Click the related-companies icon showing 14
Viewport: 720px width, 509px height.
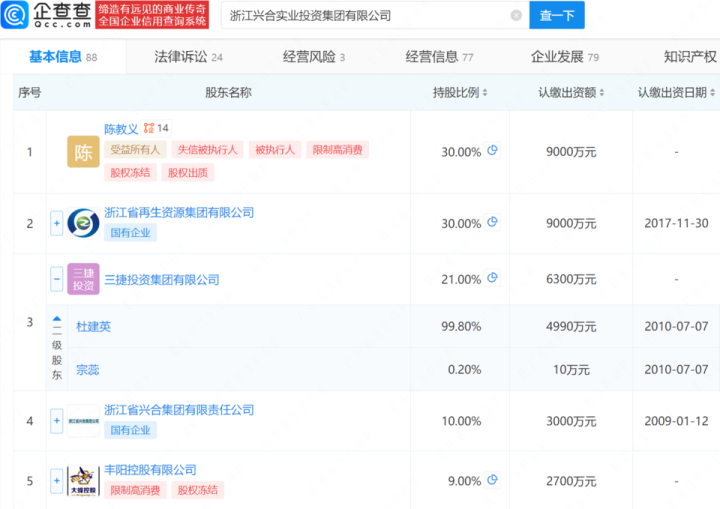[x=156, y=128]
